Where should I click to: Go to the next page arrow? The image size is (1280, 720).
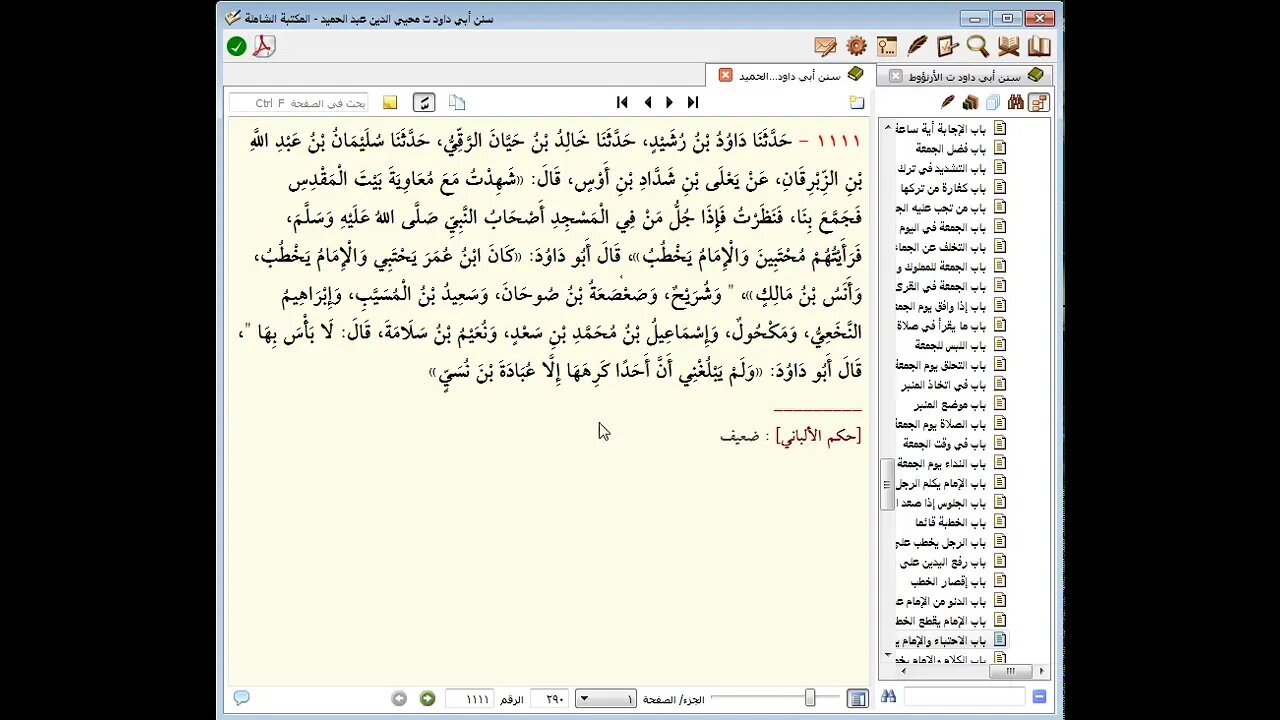coord(670,102)
